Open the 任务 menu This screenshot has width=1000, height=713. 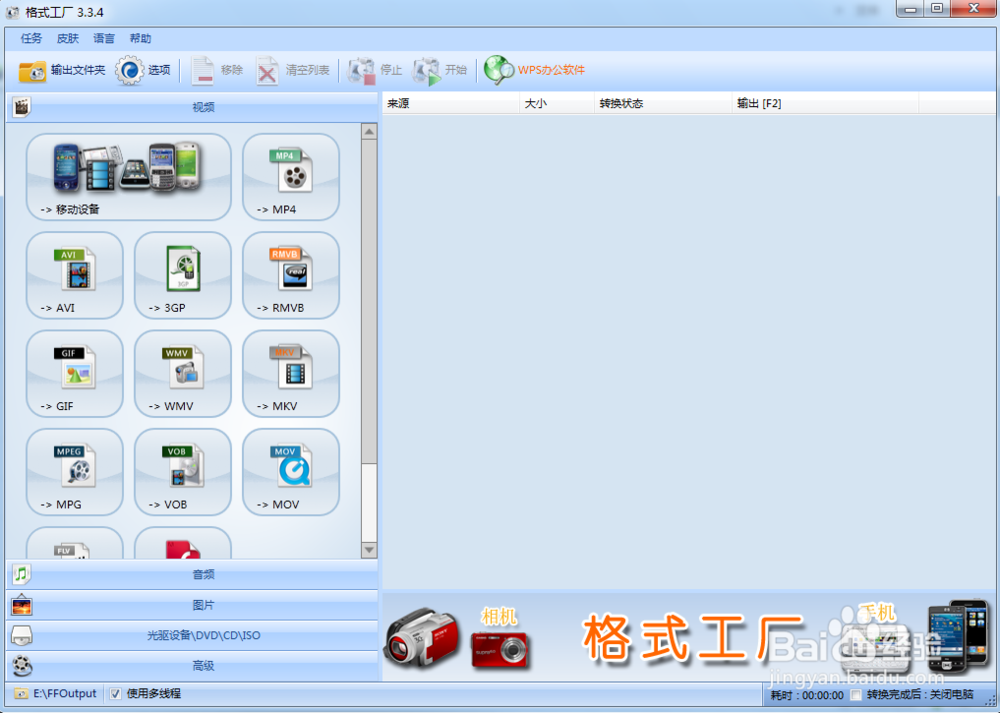tap(31, 39)
